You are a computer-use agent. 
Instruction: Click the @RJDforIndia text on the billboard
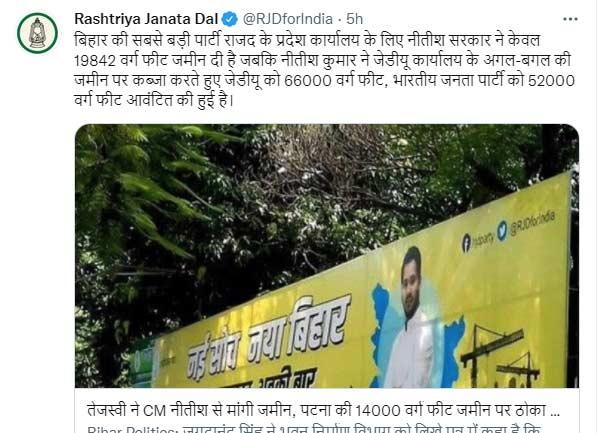[533, 223]
